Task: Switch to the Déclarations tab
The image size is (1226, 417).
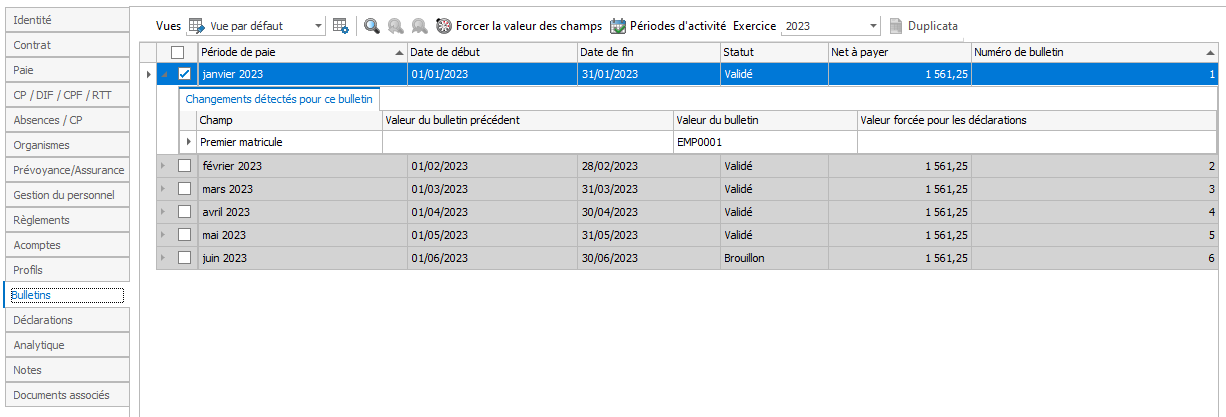Action: (66, 320)
